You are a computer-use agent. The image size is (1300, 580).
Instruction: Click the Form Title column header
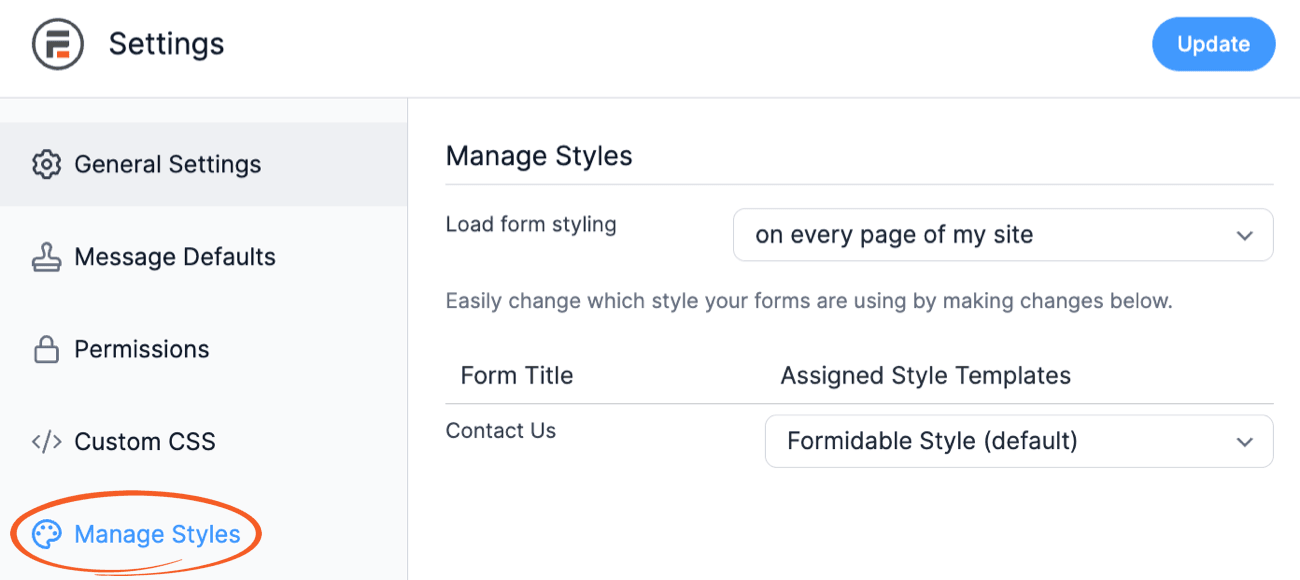[x=517, y=376]
